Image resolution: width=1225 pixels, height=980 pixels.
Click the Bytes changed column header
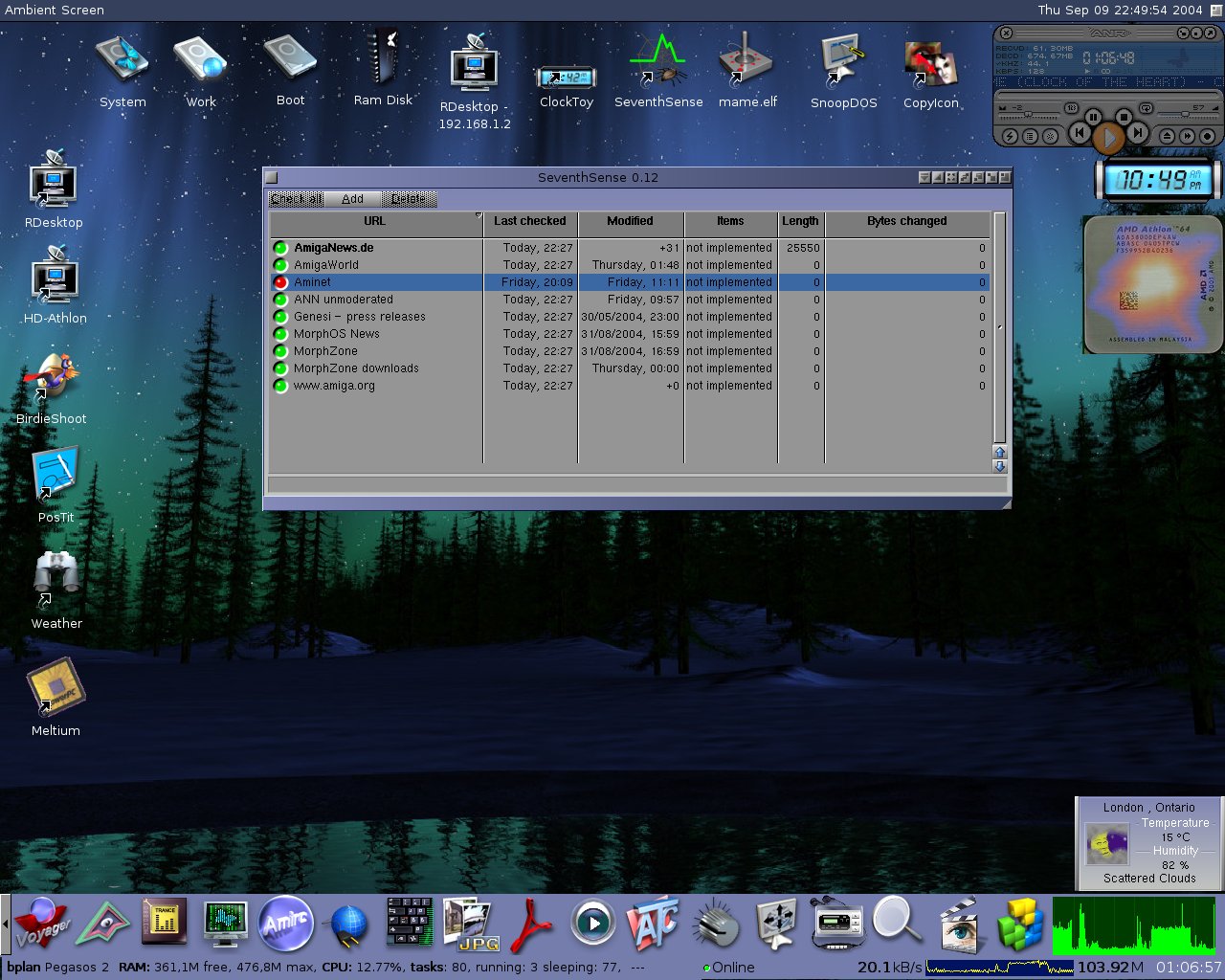click(x=907, y=221)
